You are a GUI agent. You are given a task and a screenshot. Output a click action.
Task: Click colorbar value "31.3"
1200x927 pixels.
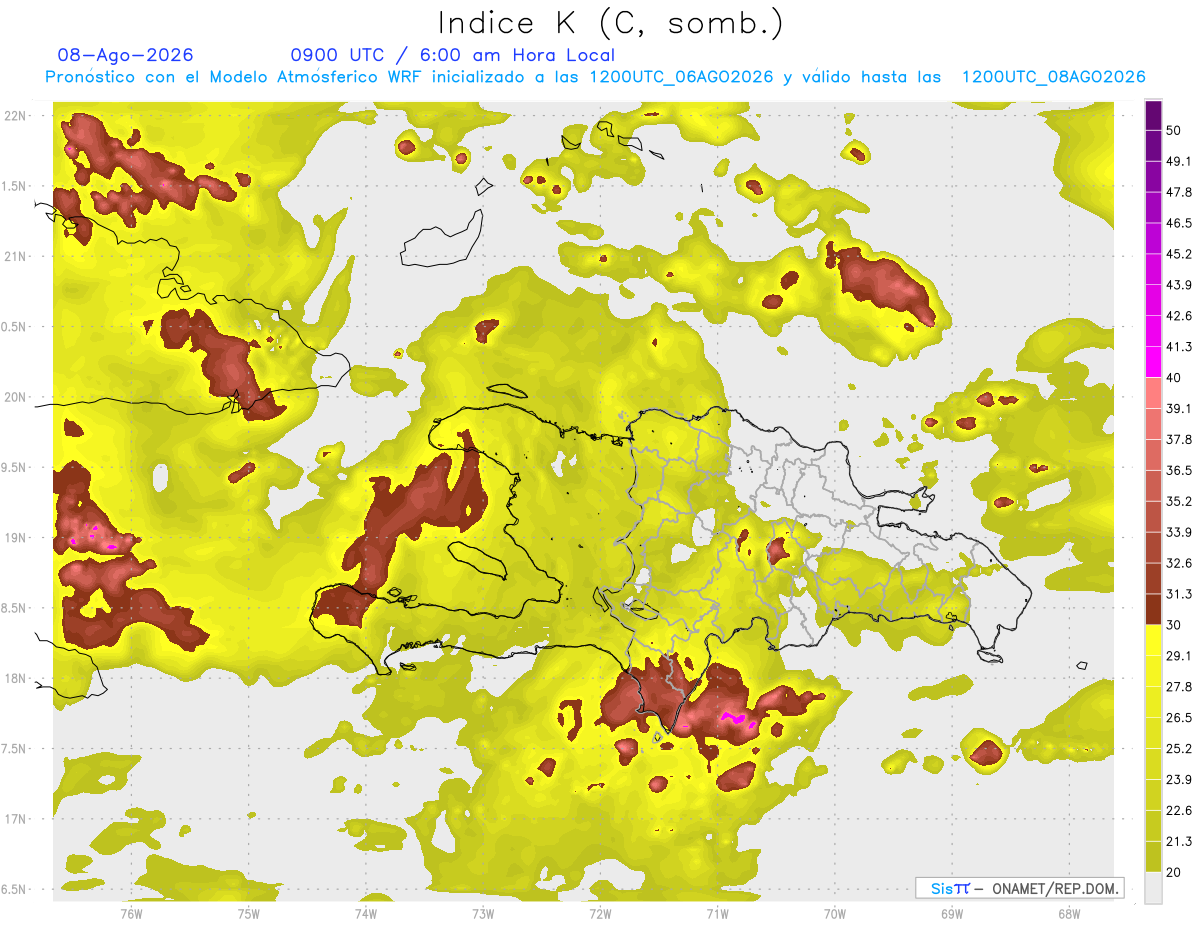click(1178, 594)
